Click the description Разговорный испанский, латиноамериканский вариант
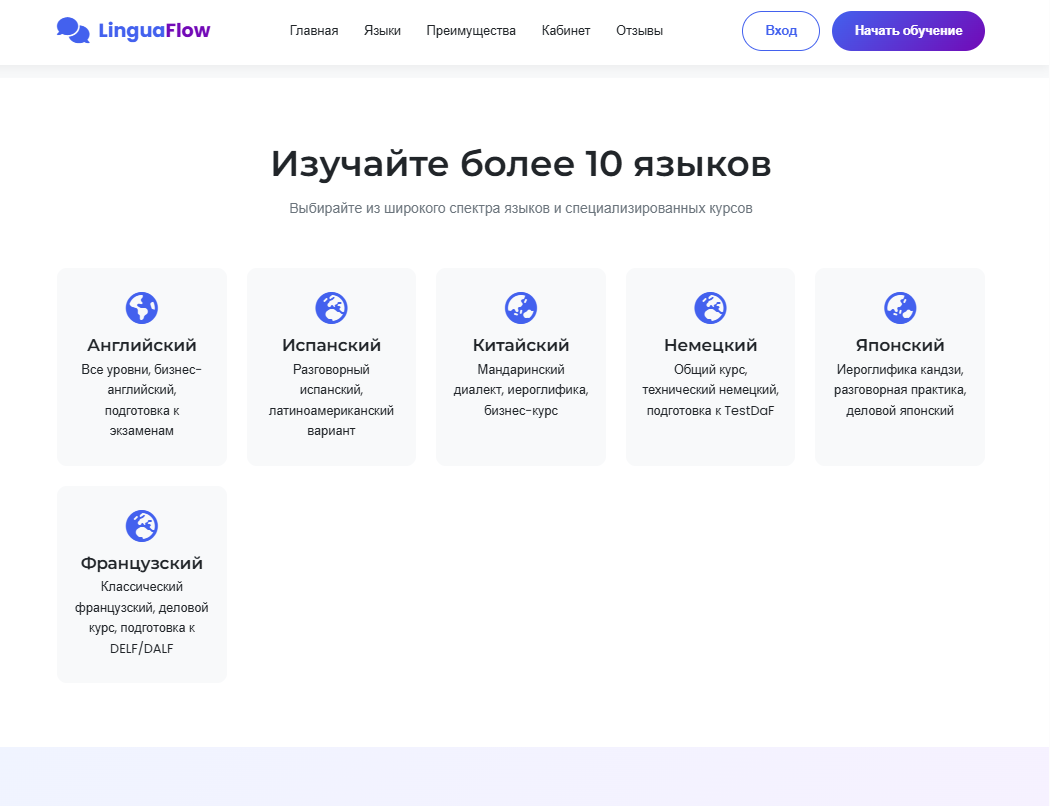The width and height of the screenshot is (1050, 806). [x=331, y=400]
